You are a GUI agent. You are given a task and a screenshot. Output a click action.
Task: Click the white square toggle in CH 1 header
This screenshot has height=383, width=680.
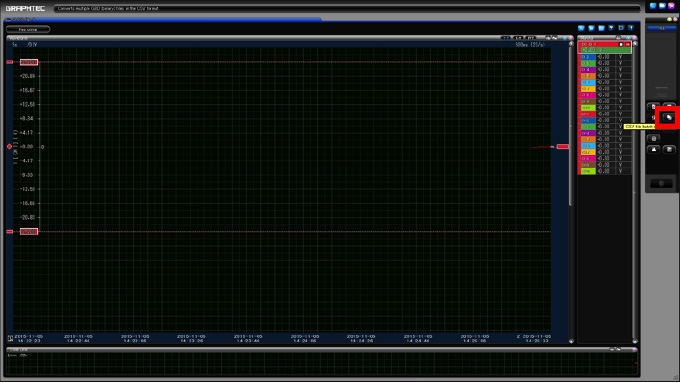pyautogui.click(x=621, y=44)
